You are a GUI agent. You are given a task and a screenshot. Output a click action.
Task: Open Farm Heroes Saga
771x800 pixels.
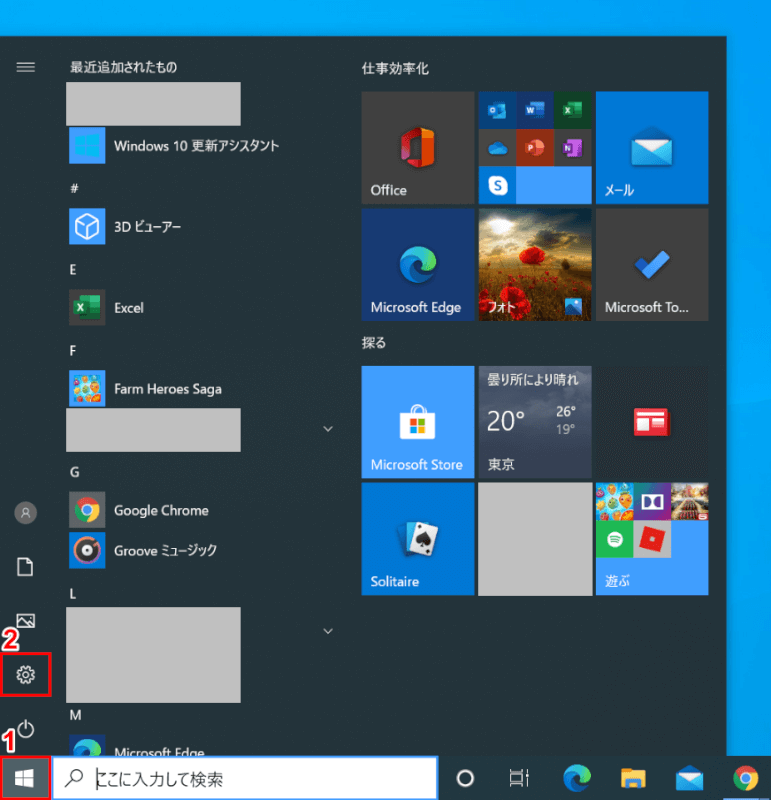pos(145,388)
